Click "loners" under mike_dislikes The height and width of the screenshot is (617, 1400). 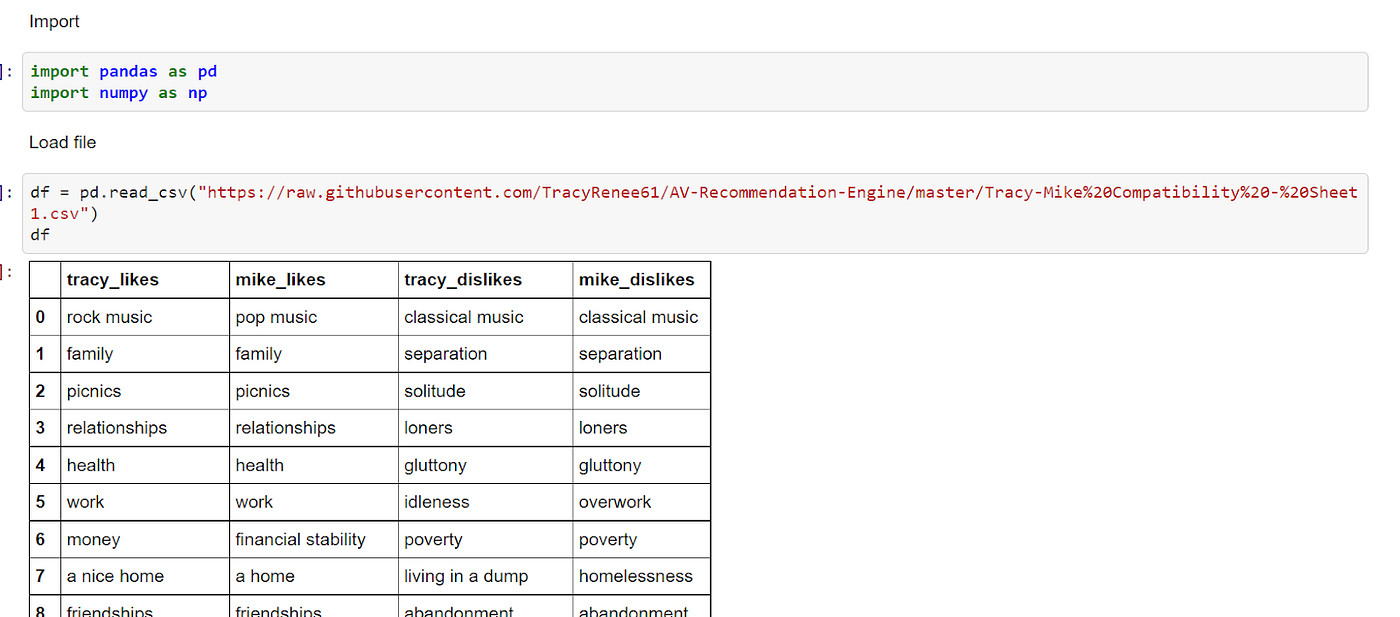coord(603,428)
